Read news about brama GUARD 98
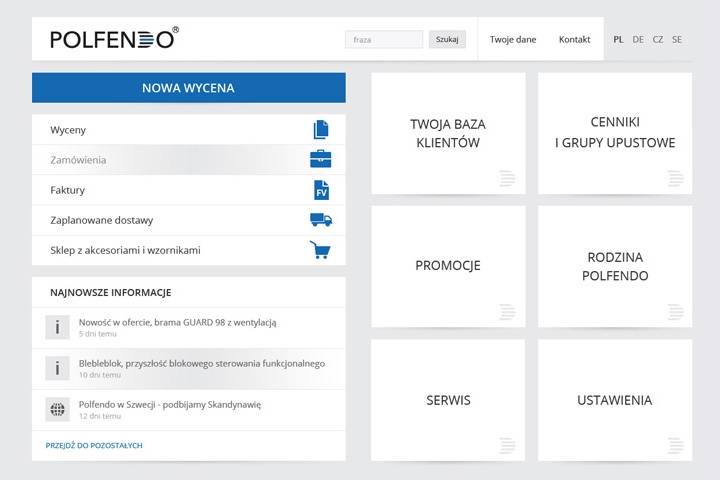The width and height of the screenshot is (720, 480). click(189, 328)
